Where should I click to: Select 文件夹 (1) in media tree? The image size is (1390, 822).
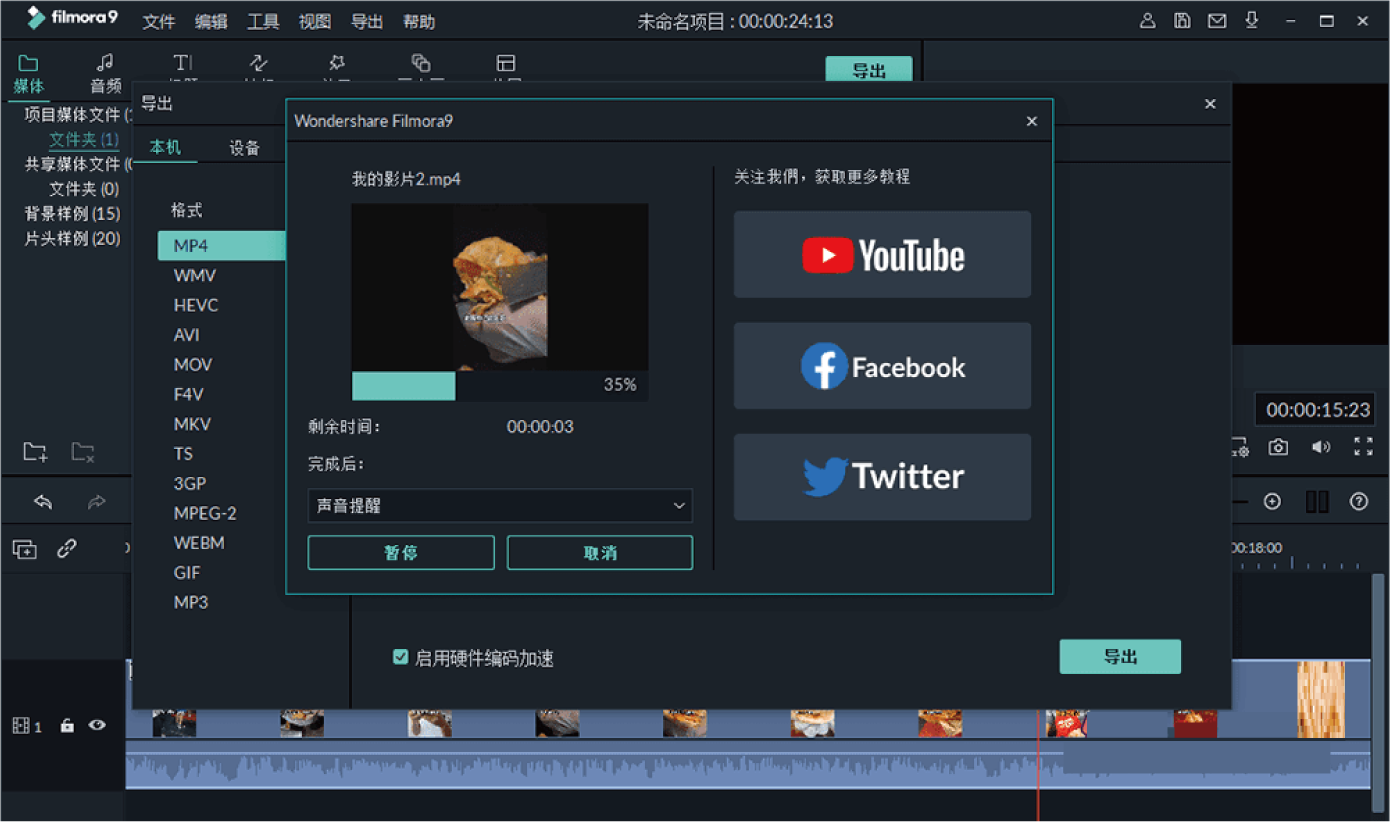pos(84,140)
